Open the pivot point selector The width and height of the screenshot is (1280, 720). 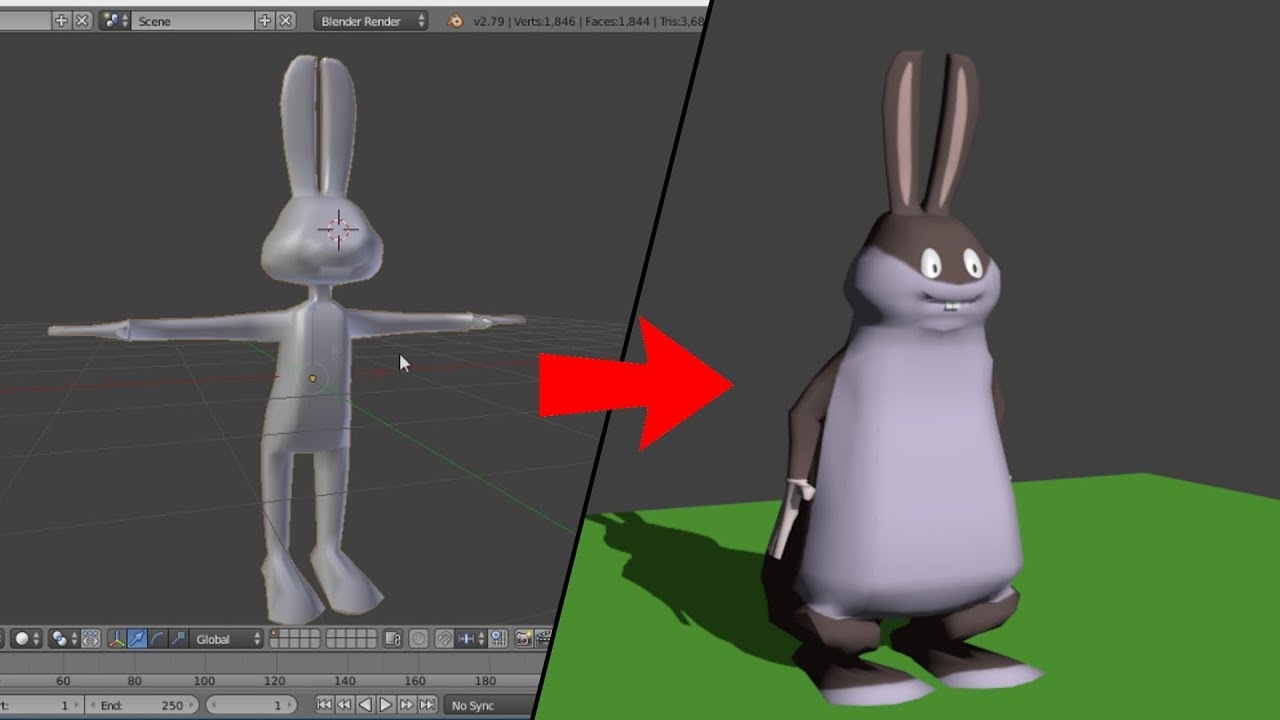(64, 638)
